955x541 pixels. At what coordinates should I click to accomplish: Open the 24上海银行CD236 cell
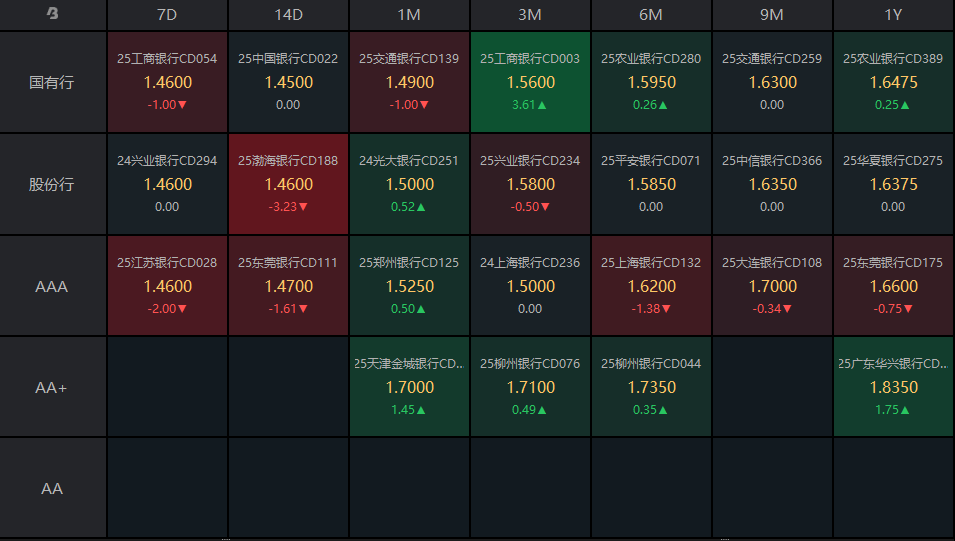[x=530, y=286]
